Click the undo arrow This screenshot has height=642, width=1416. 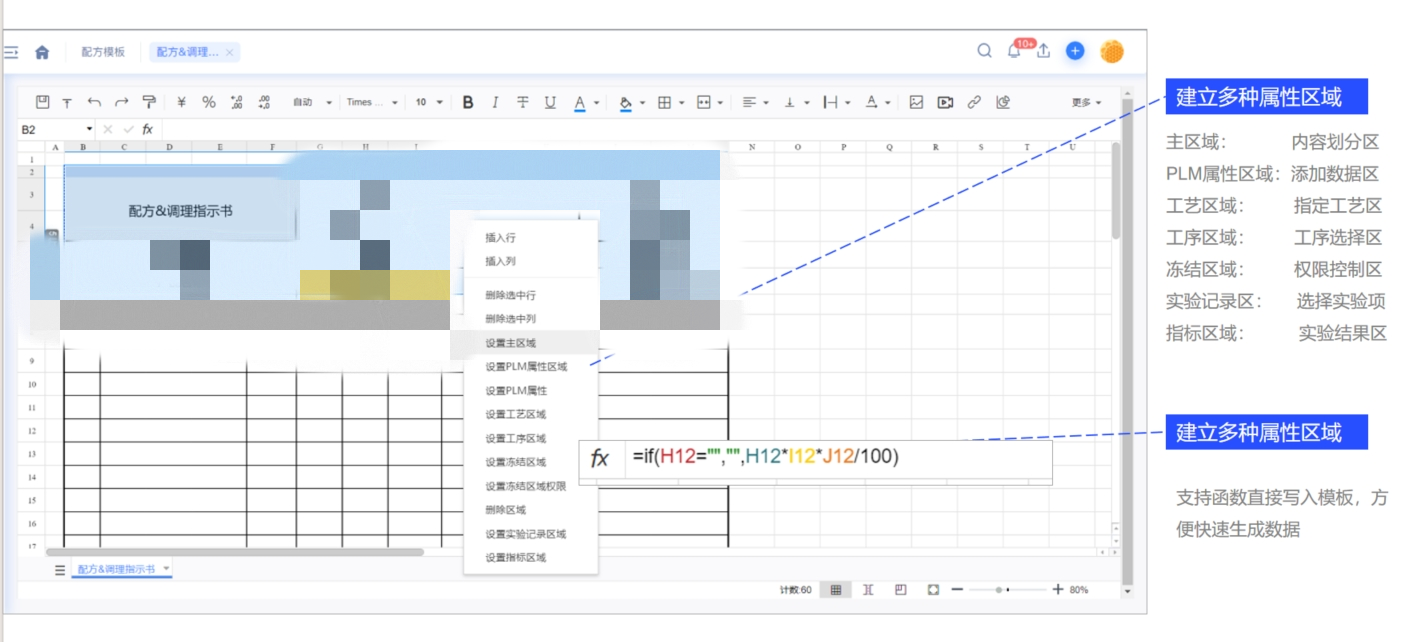pyautogui.click(x=94, y=102)
